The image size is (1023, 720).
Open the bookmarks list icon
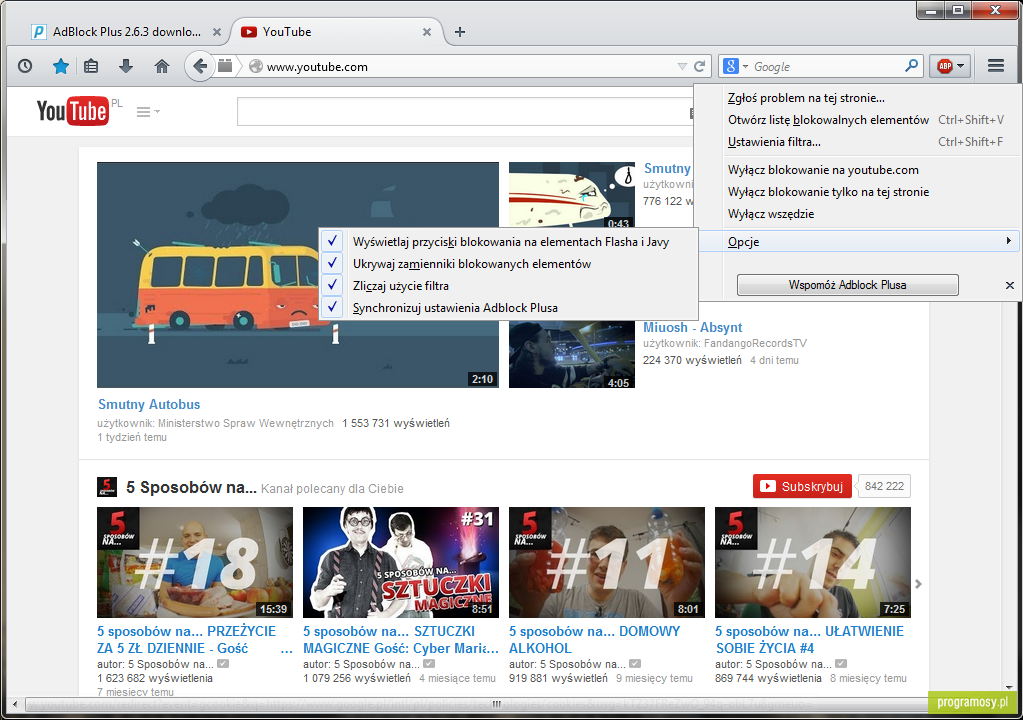(x=91, y=66)
